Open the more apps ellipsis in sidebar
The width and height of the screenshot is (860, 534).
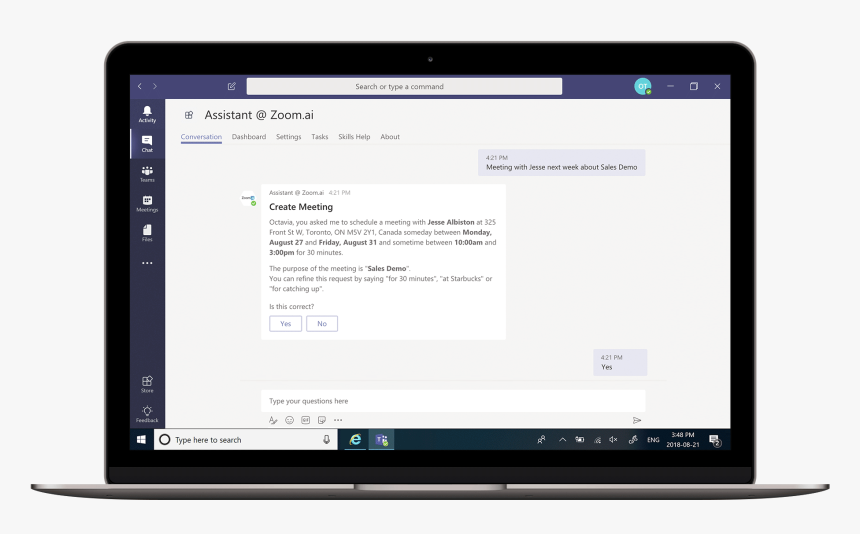[x=147, y=263]
